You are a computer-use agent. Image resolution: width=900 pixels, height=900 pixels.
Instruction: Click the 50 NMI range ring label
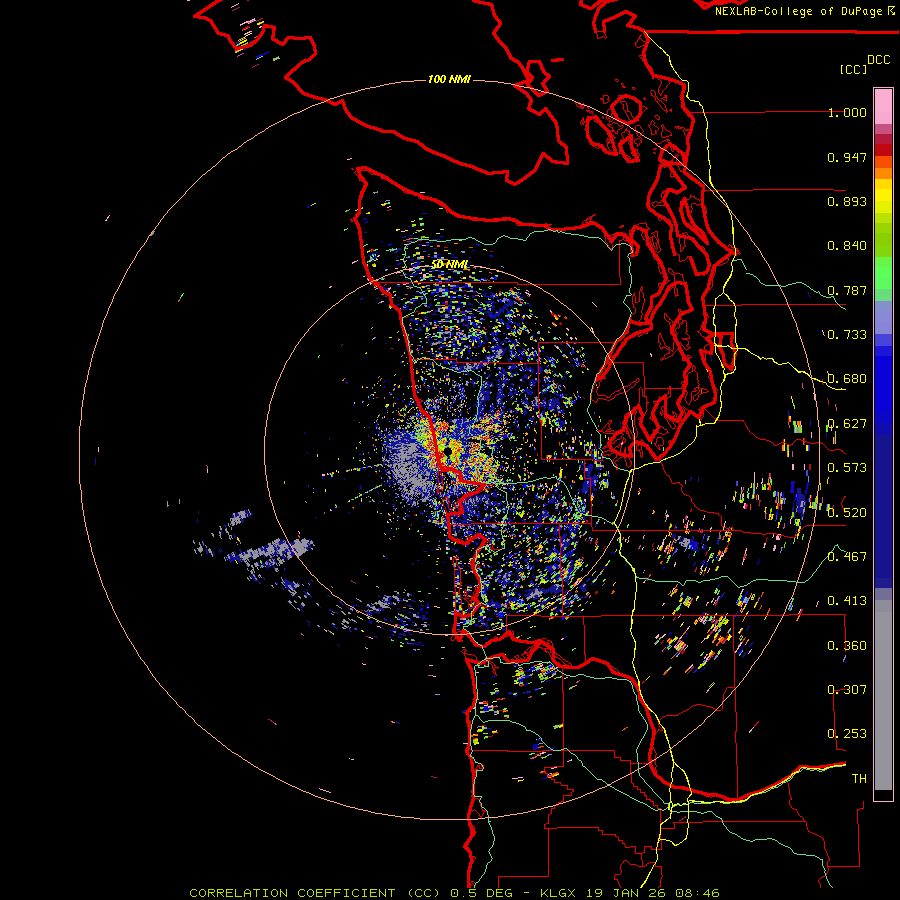point(450,265)
